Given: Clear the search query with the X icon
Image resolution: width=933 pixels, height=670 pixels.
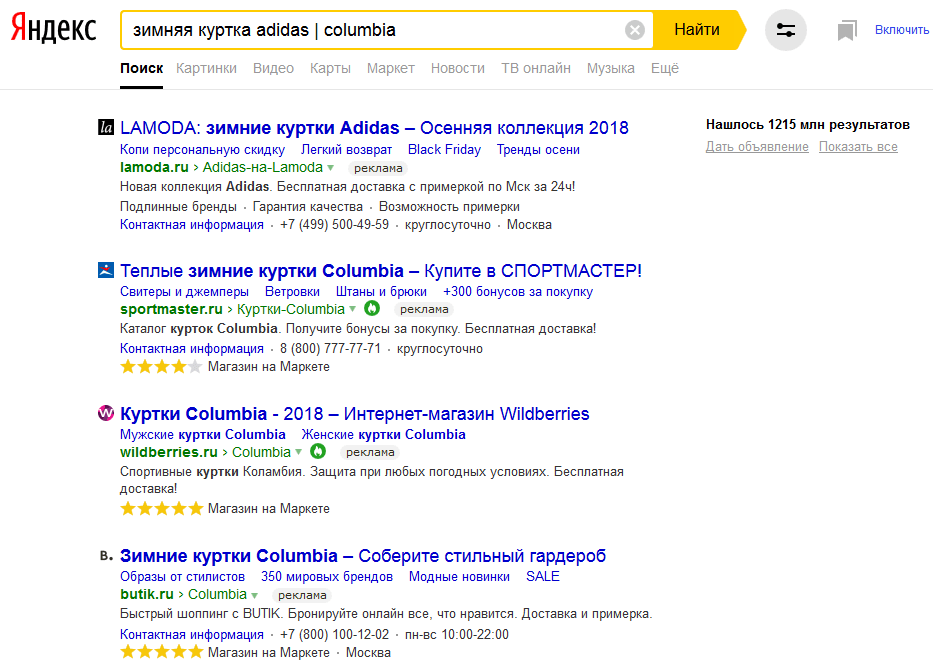Looking at the screenshot, I should pyautogui.click(x=634, y=30).
